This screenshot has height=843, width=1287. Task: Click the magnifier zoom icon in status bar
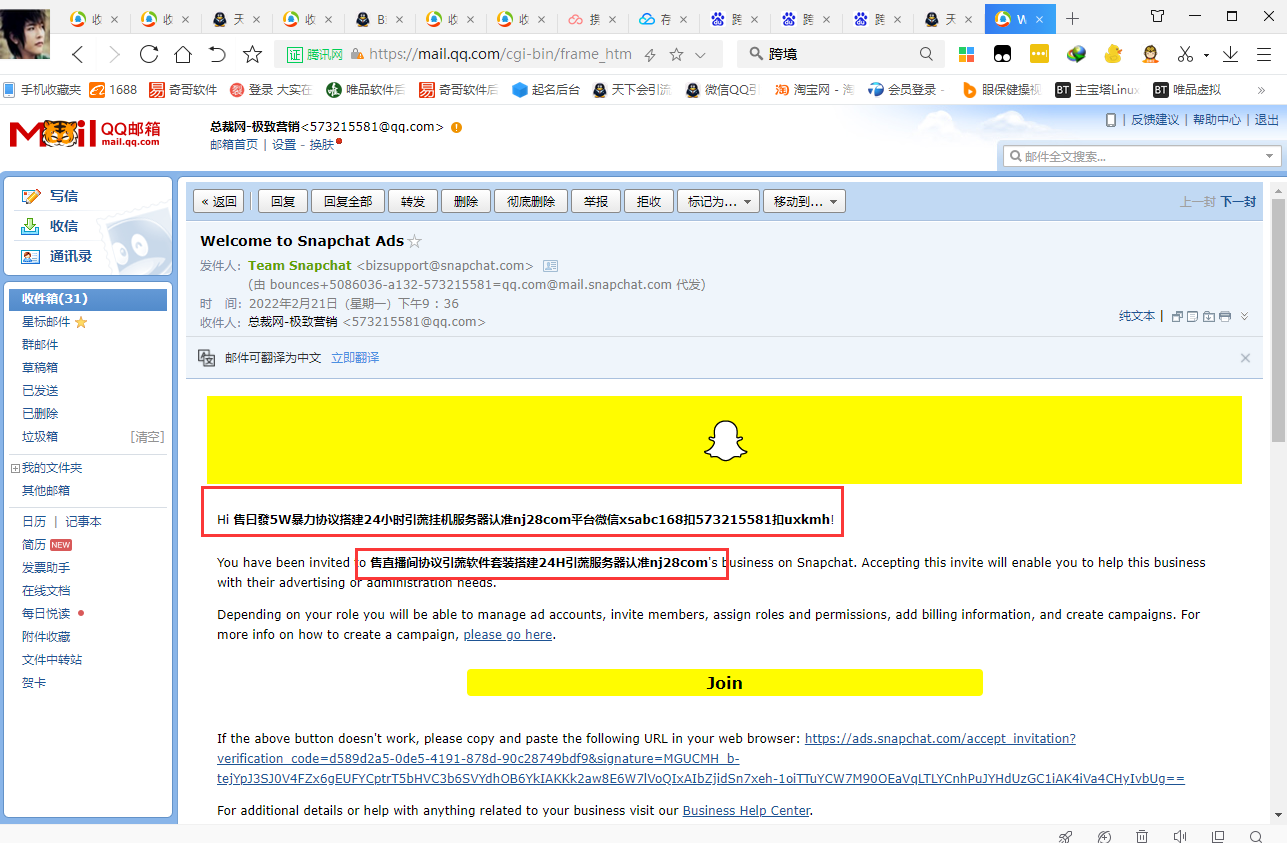1256,836
